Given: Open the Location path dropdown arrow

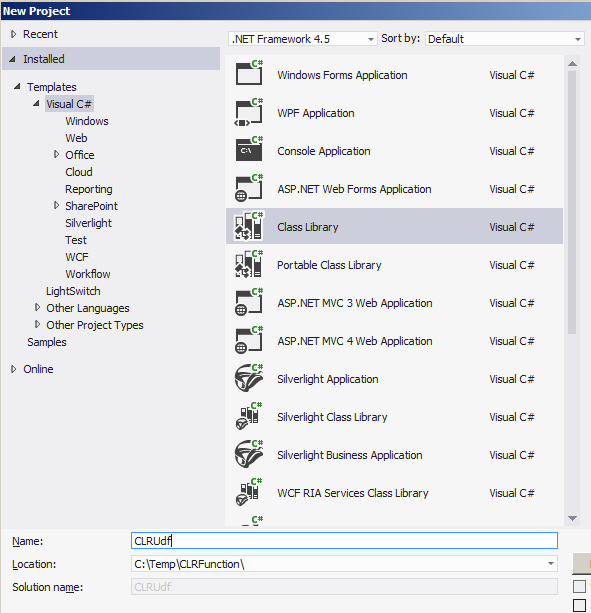Looking at the screenshot, I should pos(551,563).
